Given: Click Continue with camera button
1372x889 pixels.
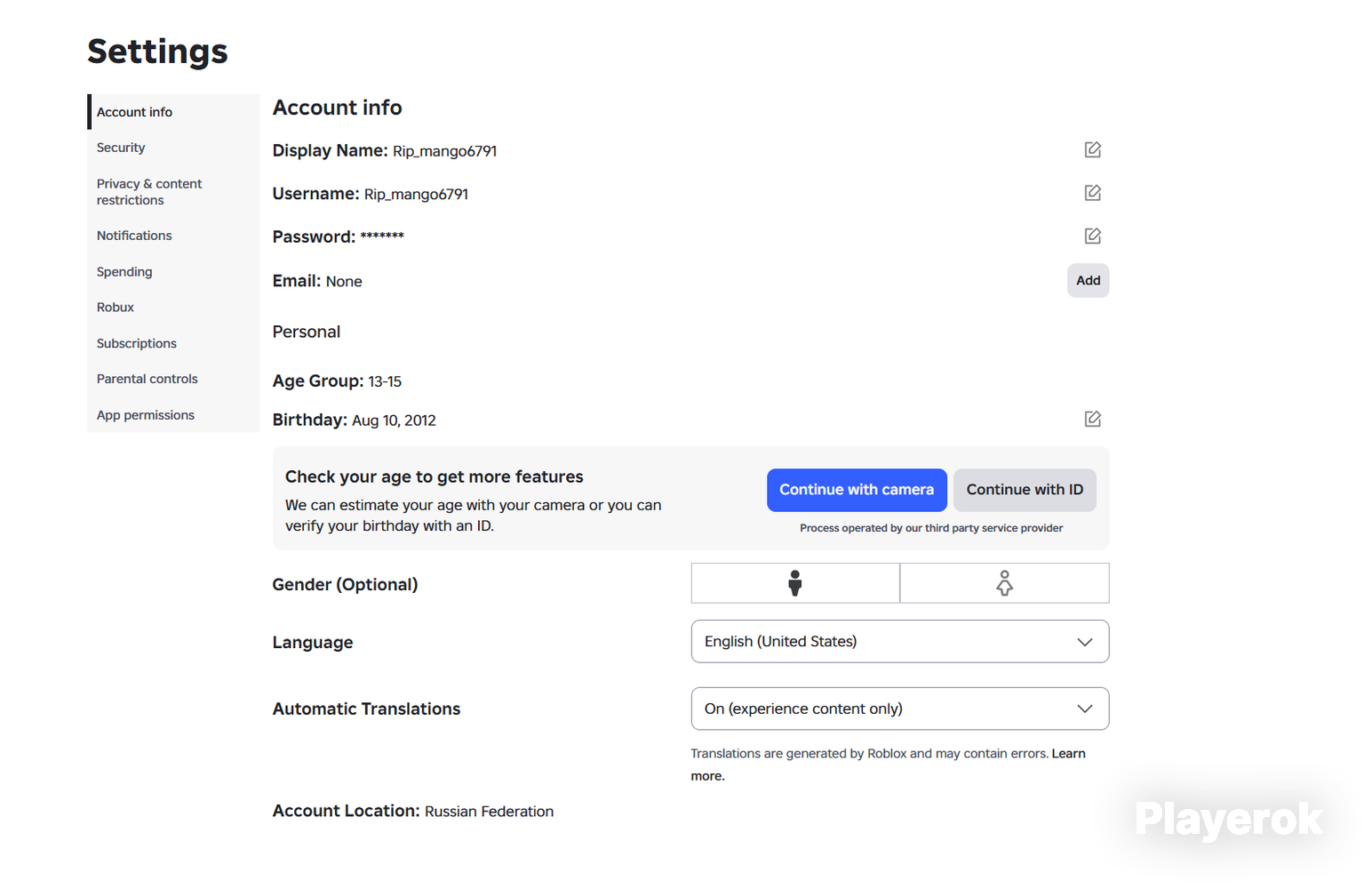Looking at the screenshot, I should point(857,490).
